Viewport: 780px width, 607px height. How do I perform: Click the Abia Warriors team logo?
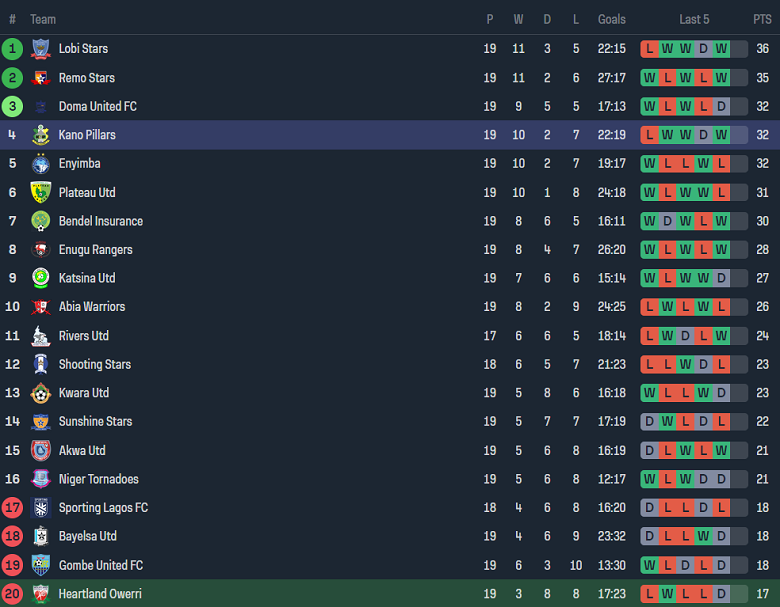click(41, 307)
